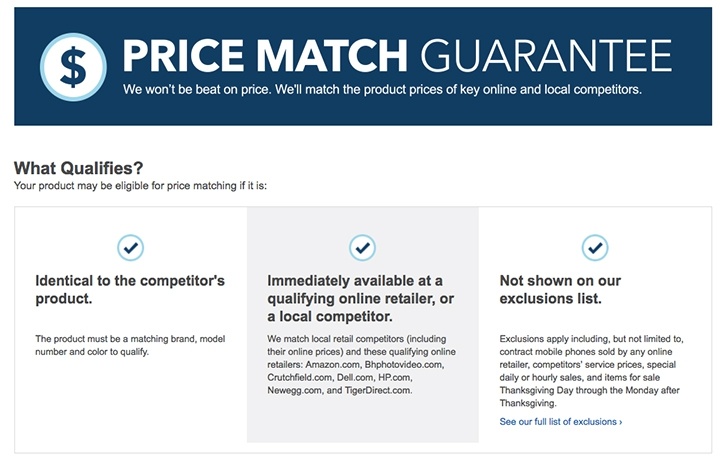720x467 pixels.
Task: Click Immediately available at a qualifying online retailer heading
Action: 360,298
